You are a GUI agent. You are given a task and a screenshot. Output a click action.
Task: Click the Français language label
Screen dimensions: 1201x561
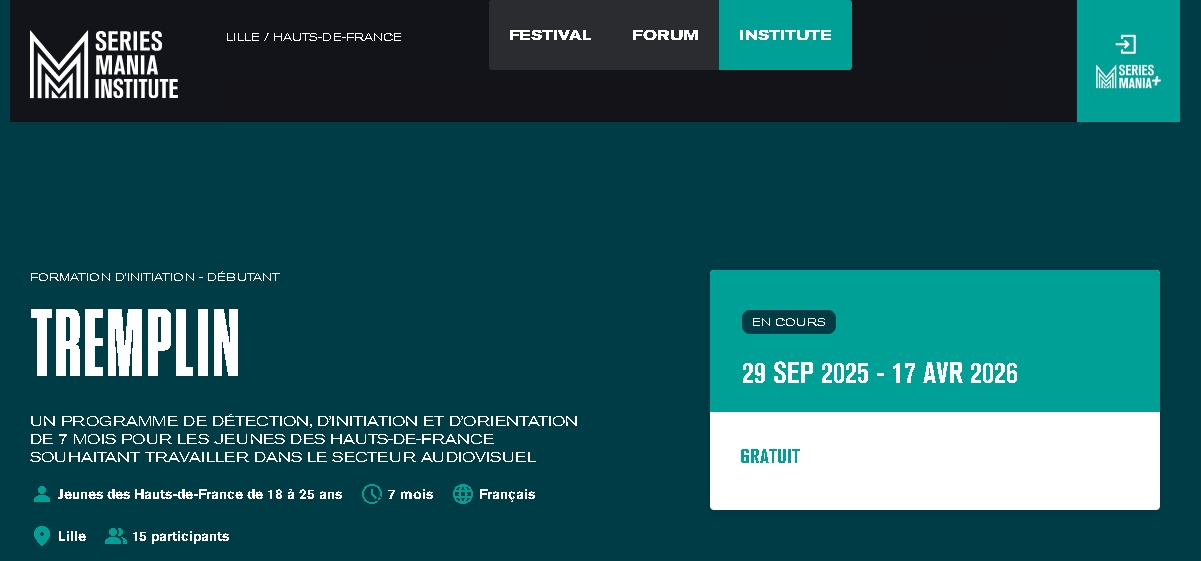[x=507, y=494]
